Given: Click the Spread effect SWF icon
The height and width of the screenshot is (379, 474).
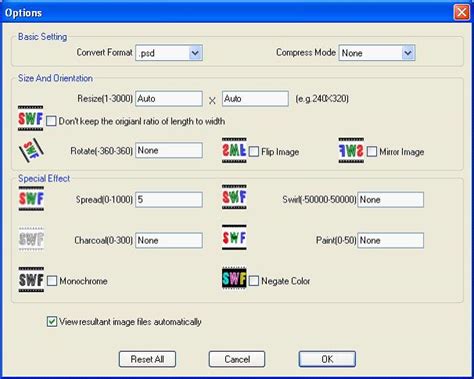Looking at the screenshot, I should [x=31, y=199].
